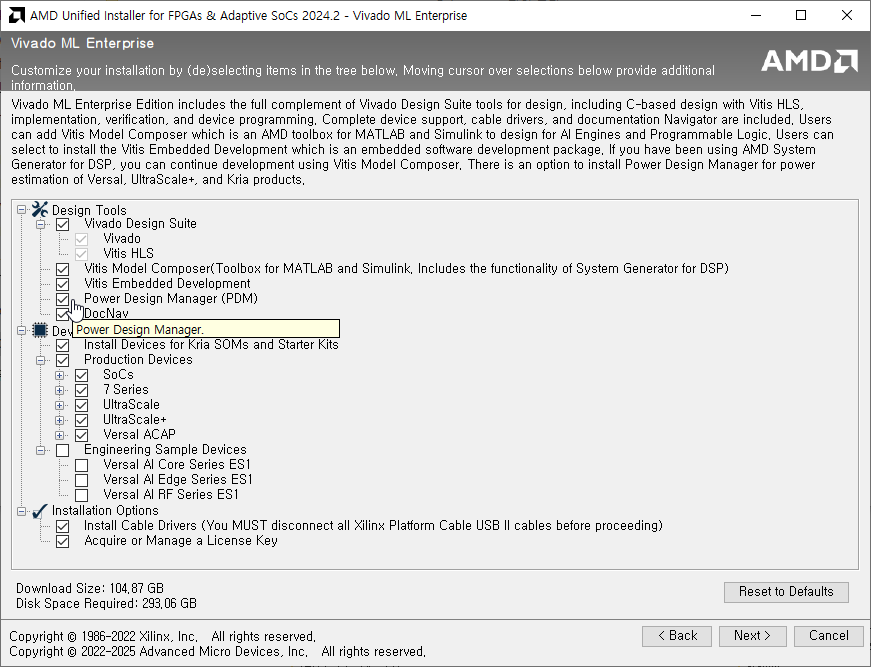The width and height of the screenshot is (871, 667).
Task: Click Disk Space Required: 293.06 GB text
Action: pos(106,604)
